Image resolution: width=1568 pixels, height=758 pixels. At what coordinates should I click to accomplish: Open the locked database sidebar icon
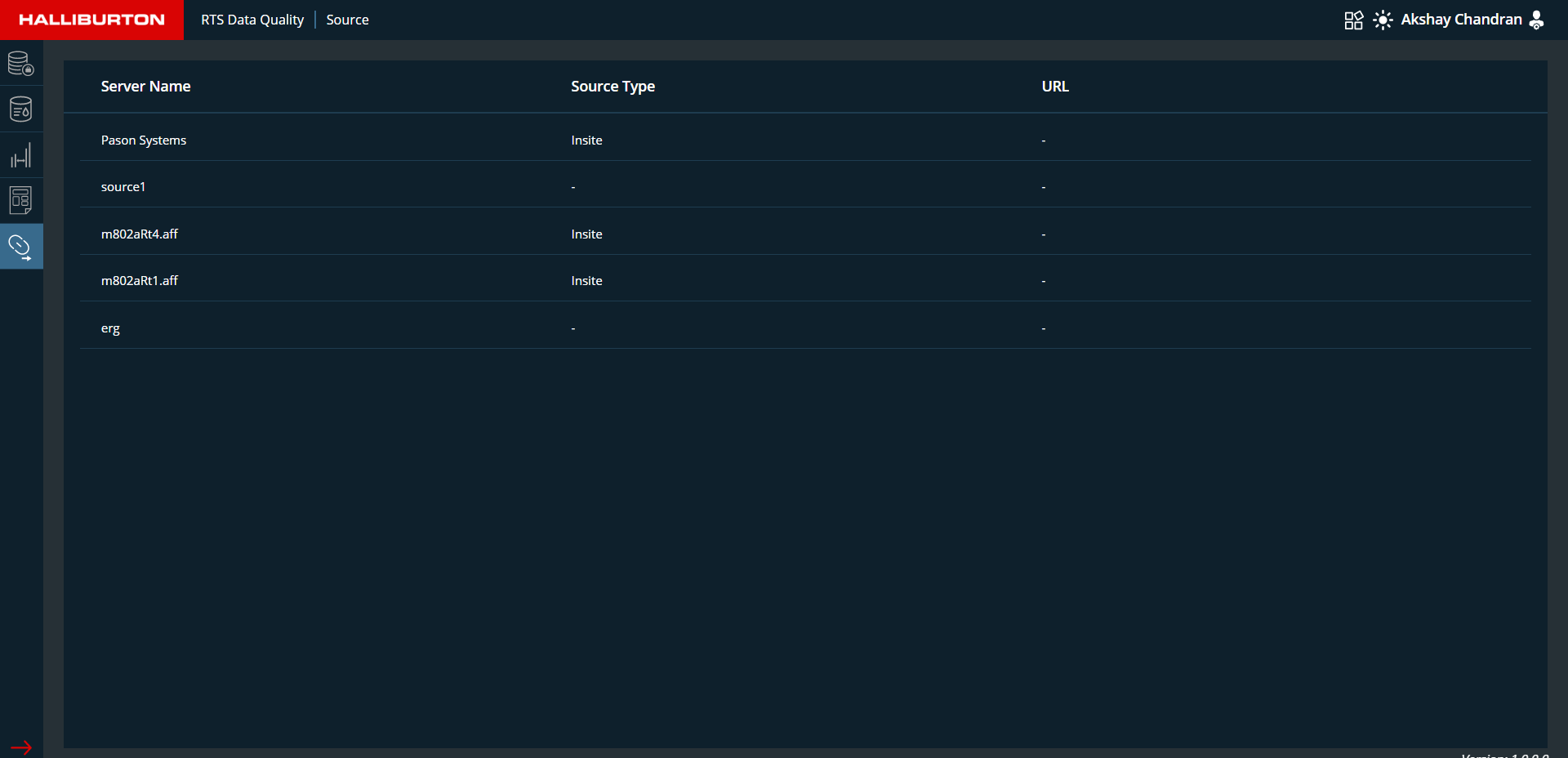21,64
